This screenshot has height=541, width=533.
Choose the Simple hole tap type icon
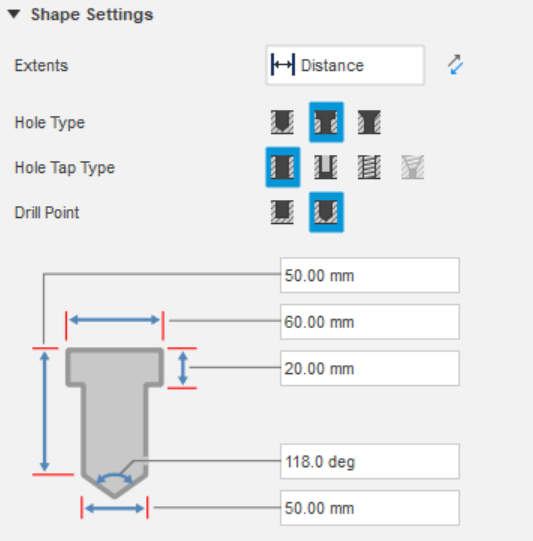(x=283, y=167)
